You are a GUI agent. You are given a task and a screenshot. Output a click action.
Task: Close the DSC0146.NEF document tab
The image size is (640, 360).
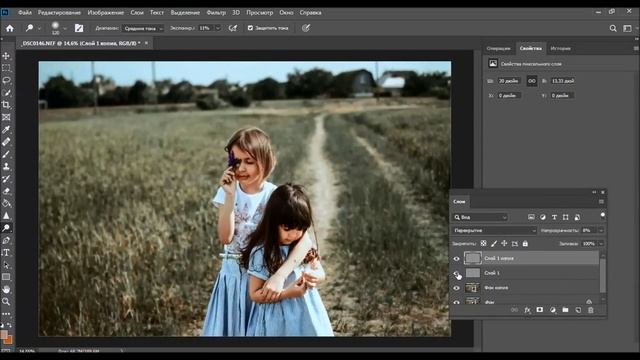pyautogui.click(x=146, y=43)
